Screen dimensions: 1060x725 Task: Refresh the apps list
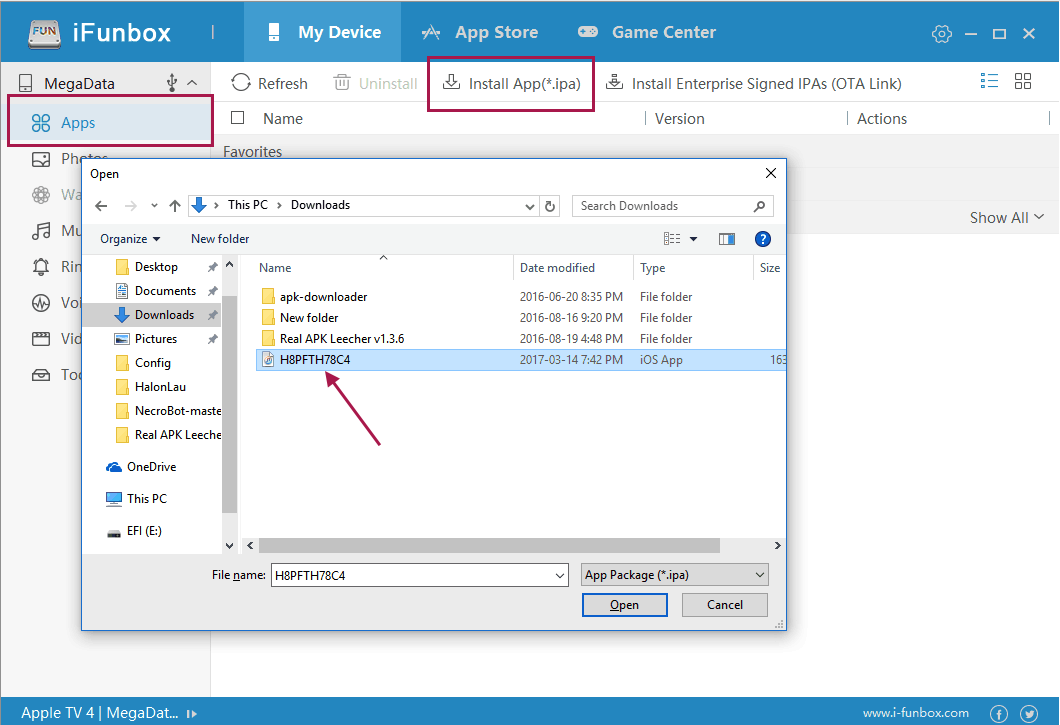269,83
